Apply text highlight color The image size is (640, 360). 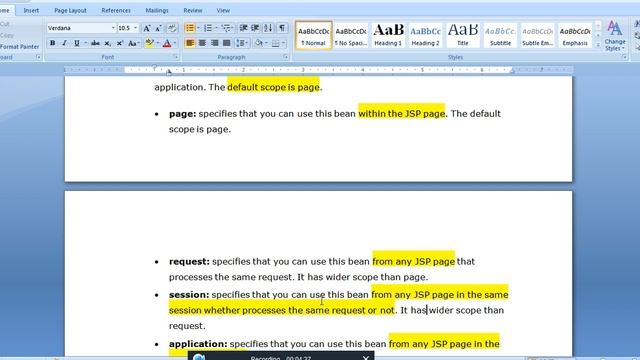(149, 43)
